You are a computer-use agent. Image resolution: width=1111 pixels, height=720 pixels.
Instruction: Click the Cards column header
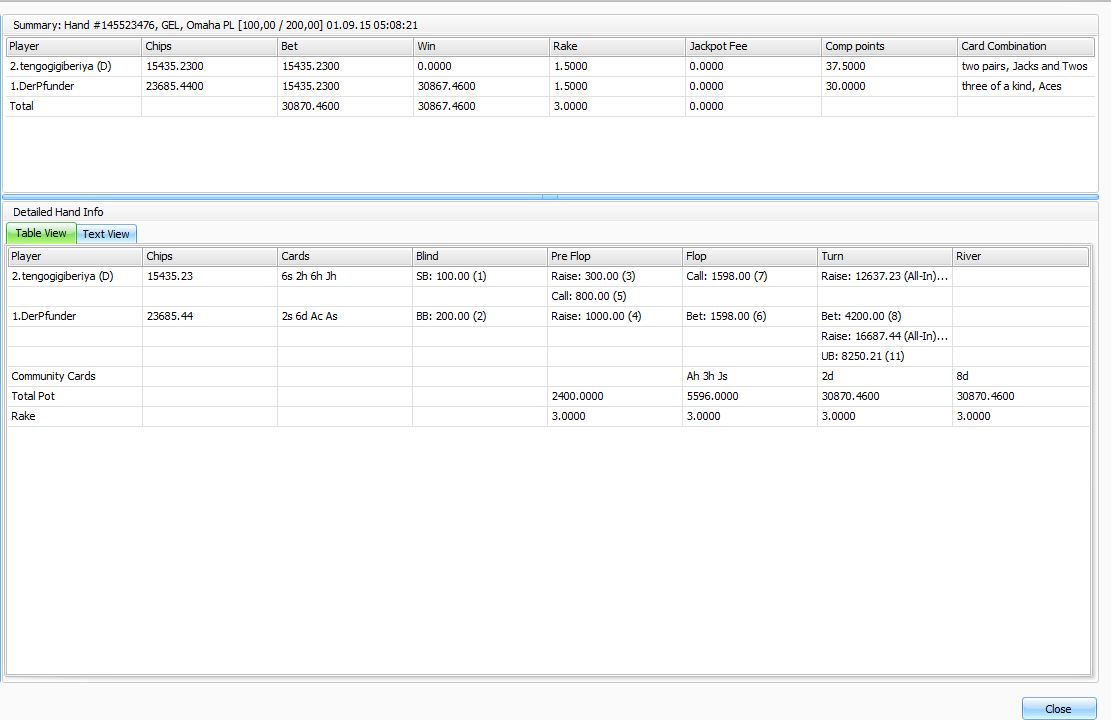345,257
